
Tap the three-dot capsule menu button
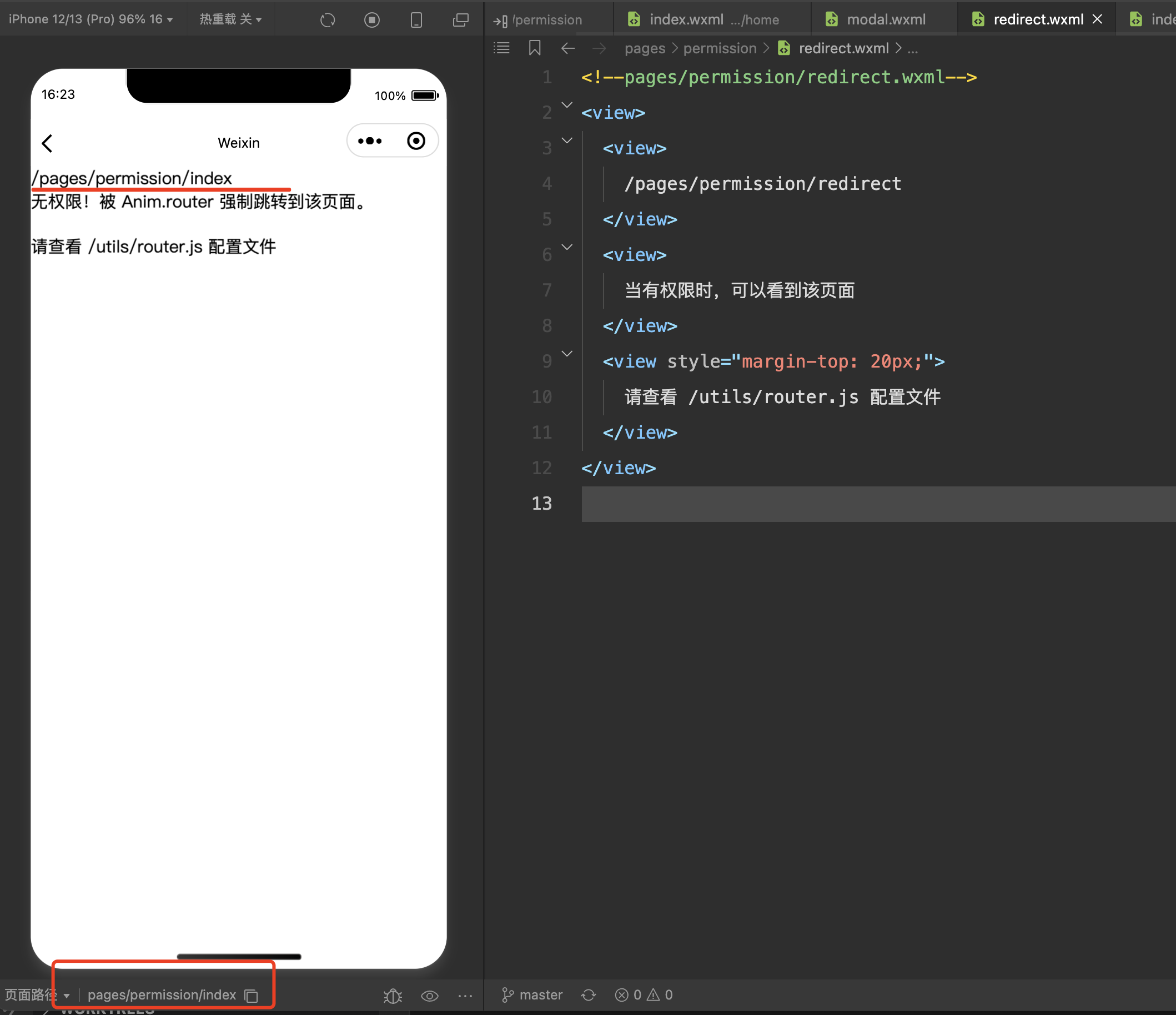[370, 141]
